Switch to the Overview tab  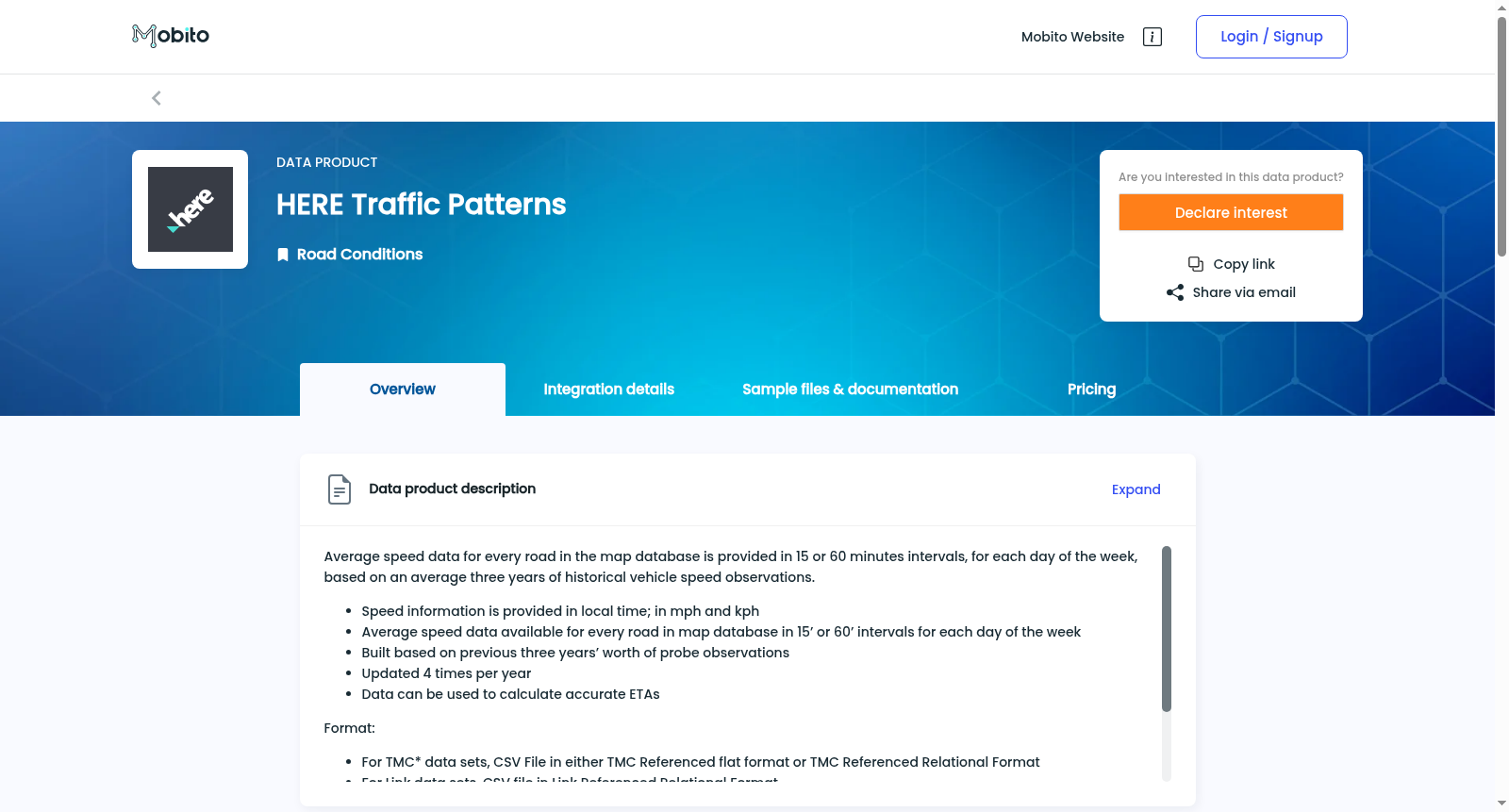[403, 389]
